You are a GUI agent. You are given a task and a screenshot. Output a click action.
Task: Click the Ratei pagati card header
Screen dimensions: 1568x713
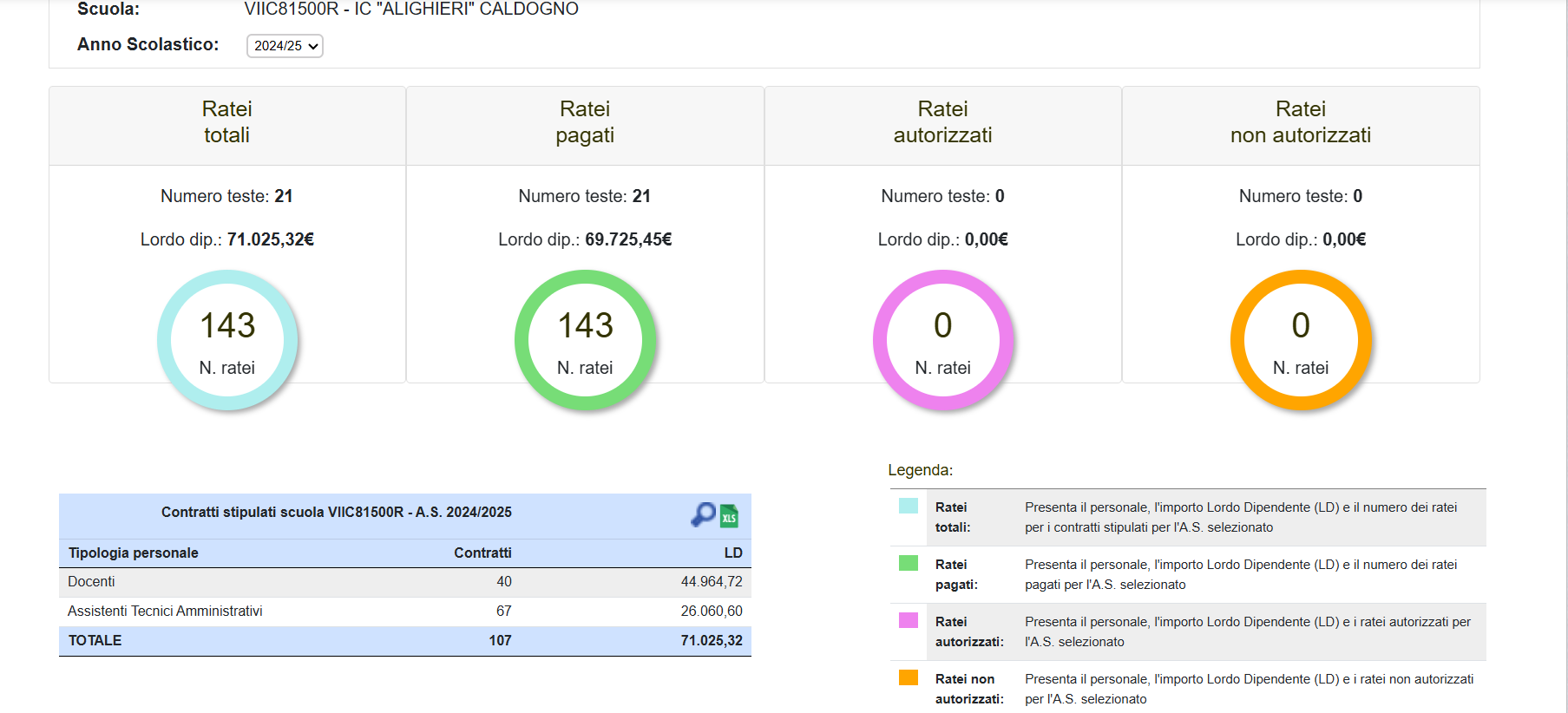585,122
